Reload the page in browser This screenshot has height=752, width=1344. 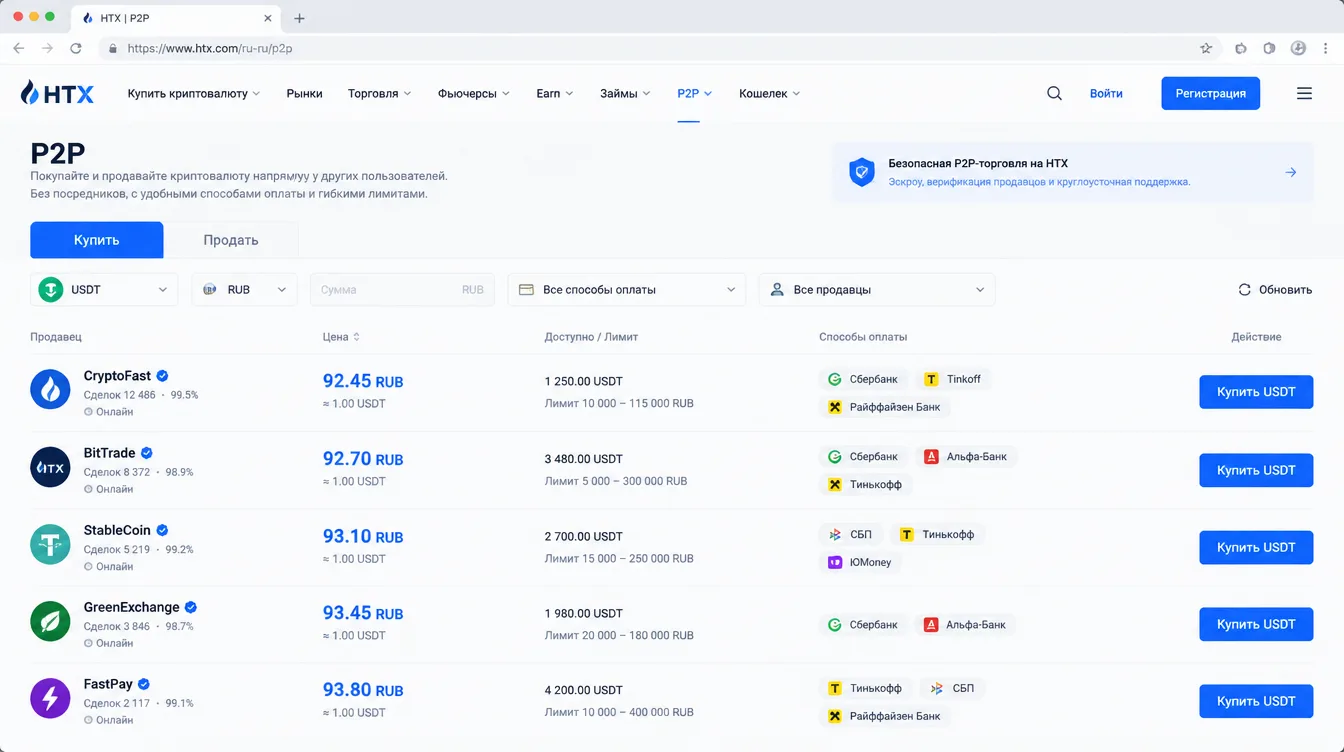tap(76, 48)
